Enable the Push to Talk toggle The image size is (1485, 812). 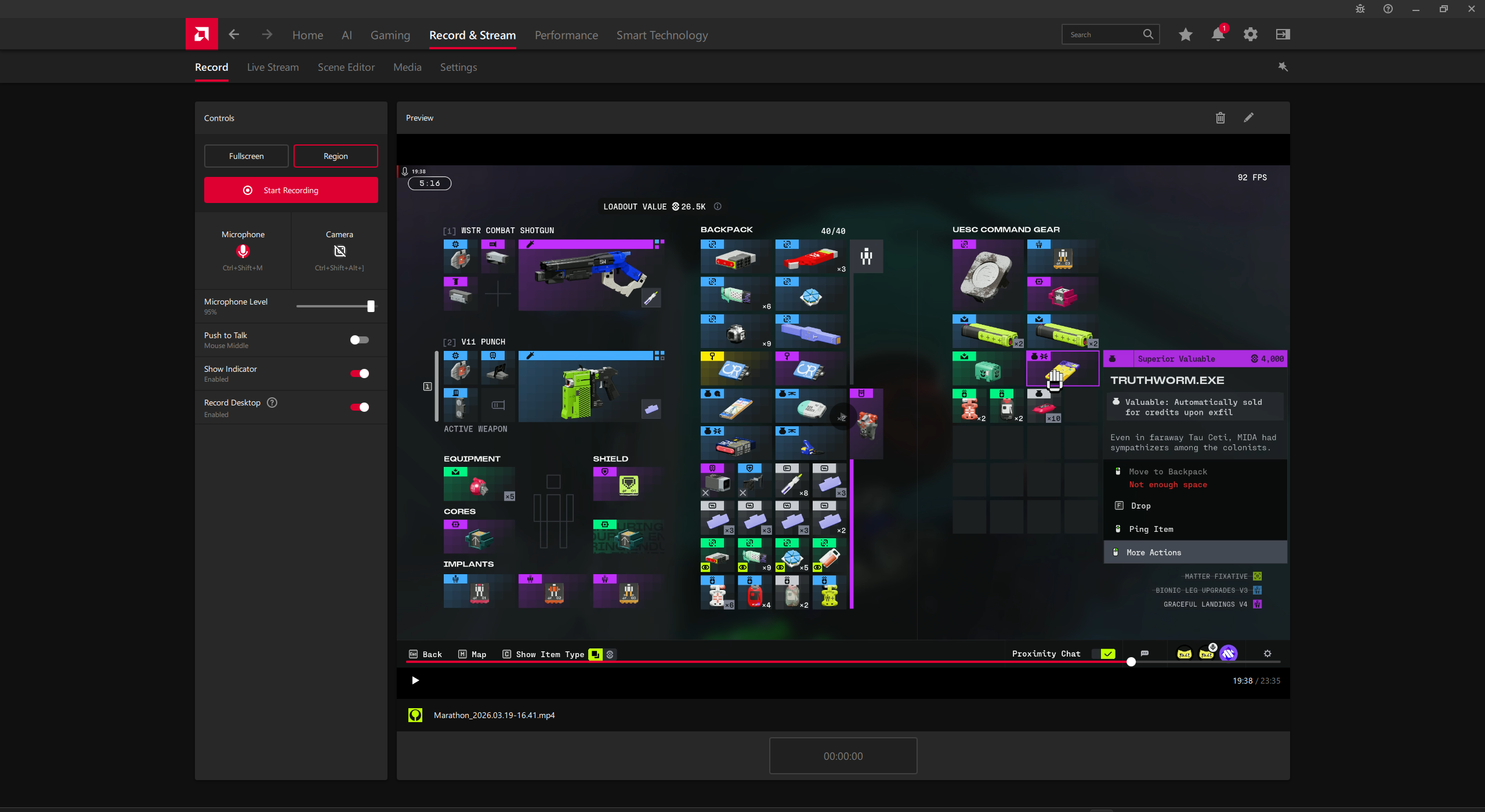(x=359, y=340)
